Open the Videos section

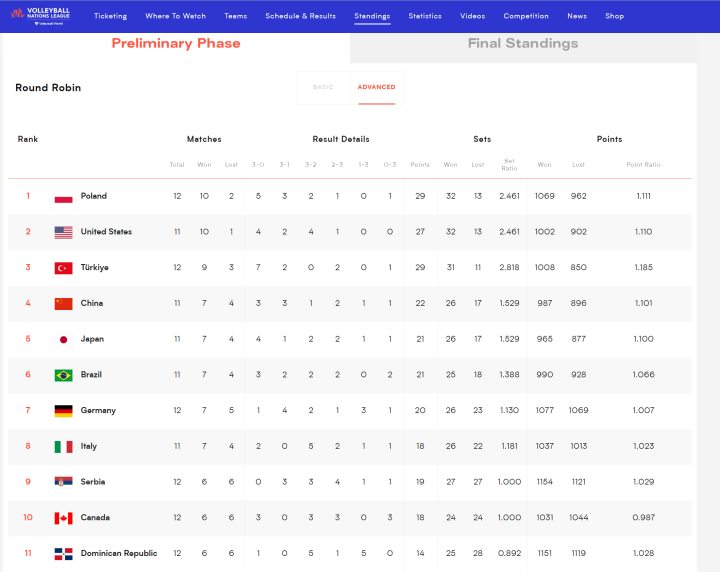click(472, 16)
